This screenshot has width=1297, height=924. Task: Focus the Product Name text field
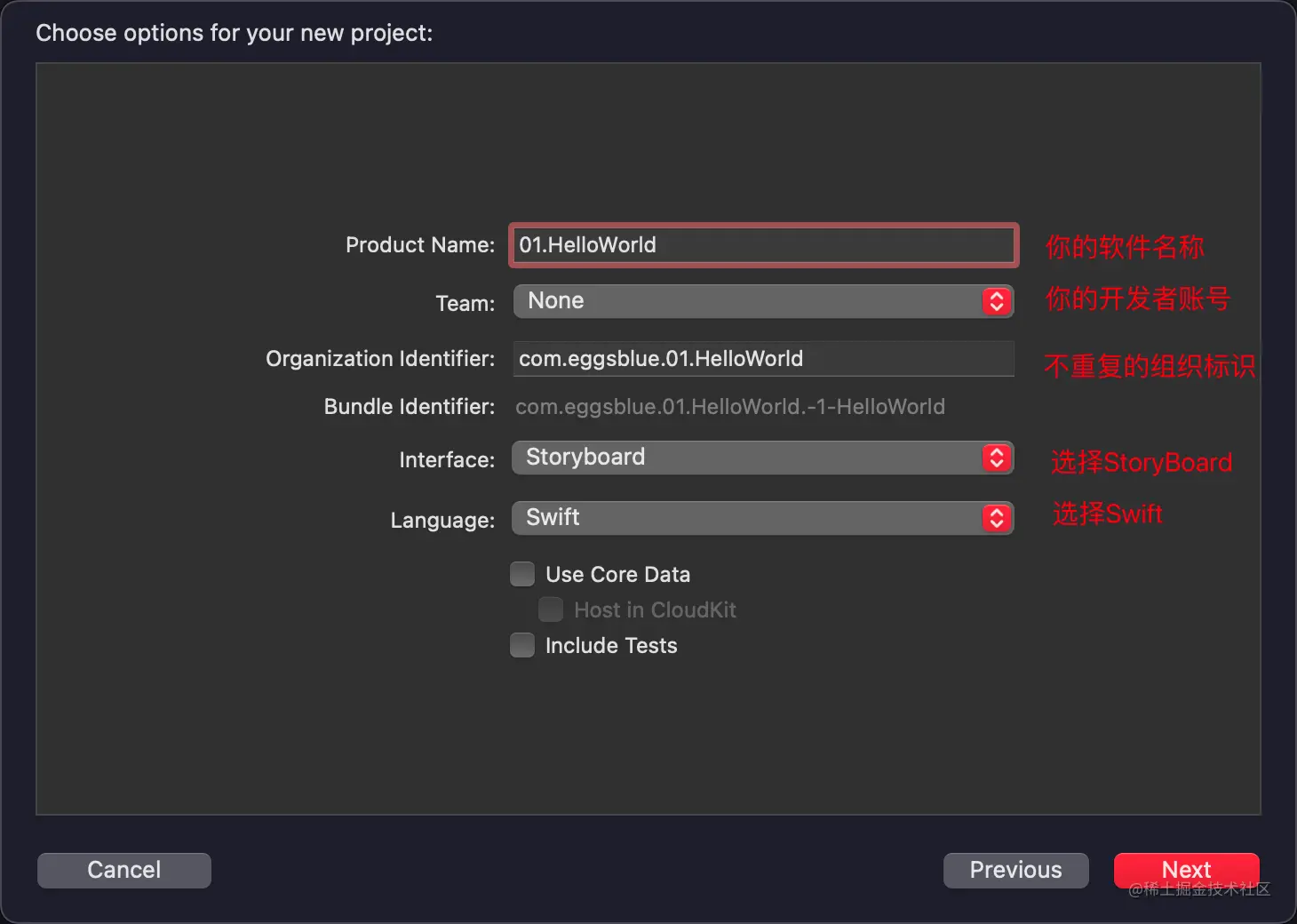point(763,245)
